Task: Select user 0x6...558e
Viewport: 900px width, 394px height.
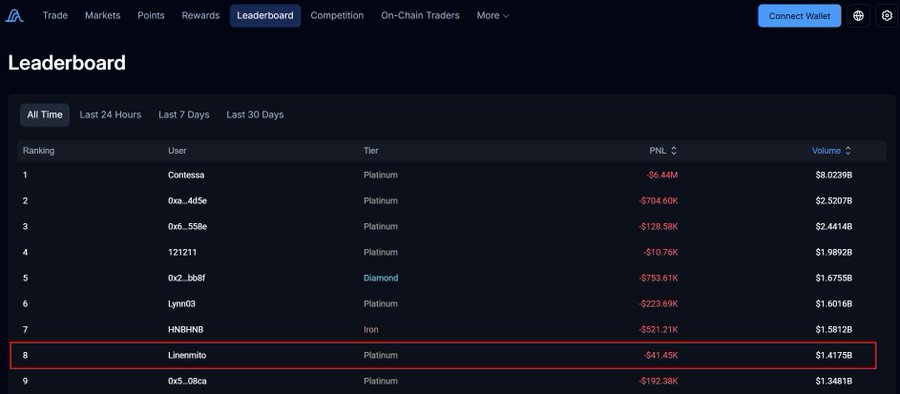Action: (x=188, y=226)
